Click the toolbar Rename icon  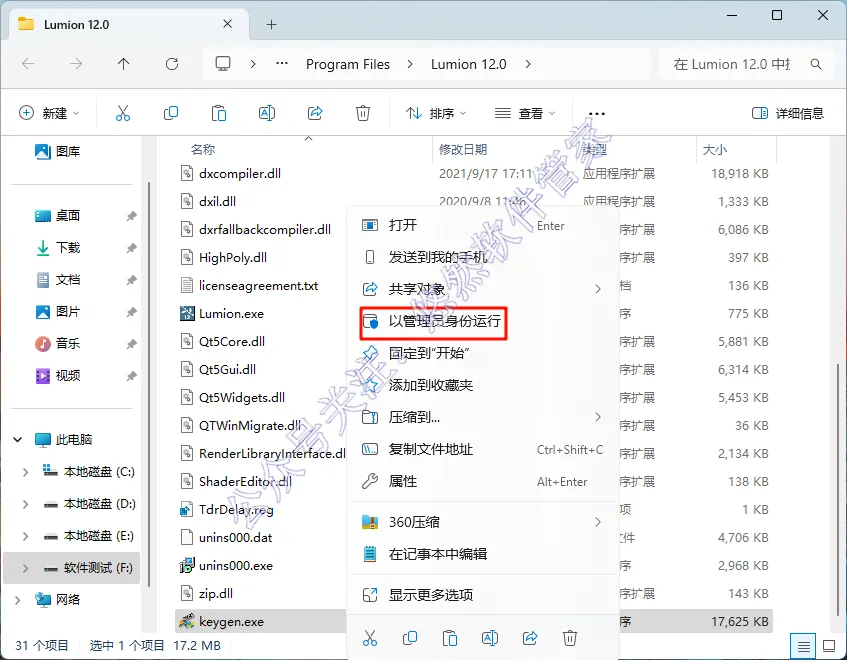(x=267, y=113)
